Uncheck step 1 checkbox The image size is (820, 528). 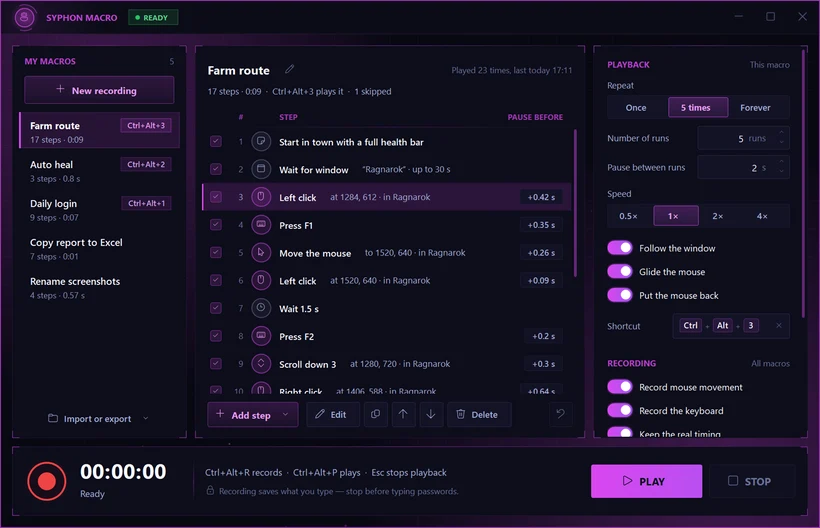tap(215, 141)
